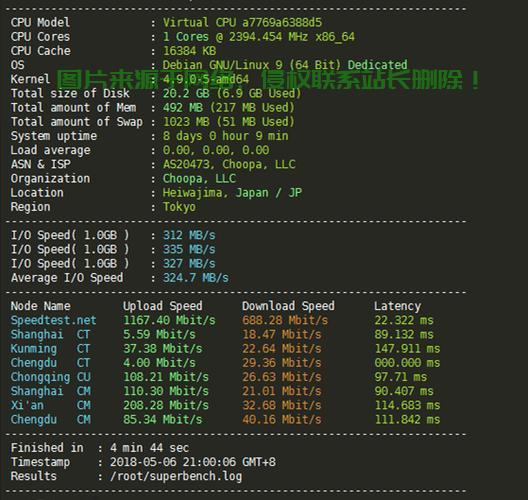Click the Speedtest.net node name
528x500 pixels.
(x=53, y=320)
